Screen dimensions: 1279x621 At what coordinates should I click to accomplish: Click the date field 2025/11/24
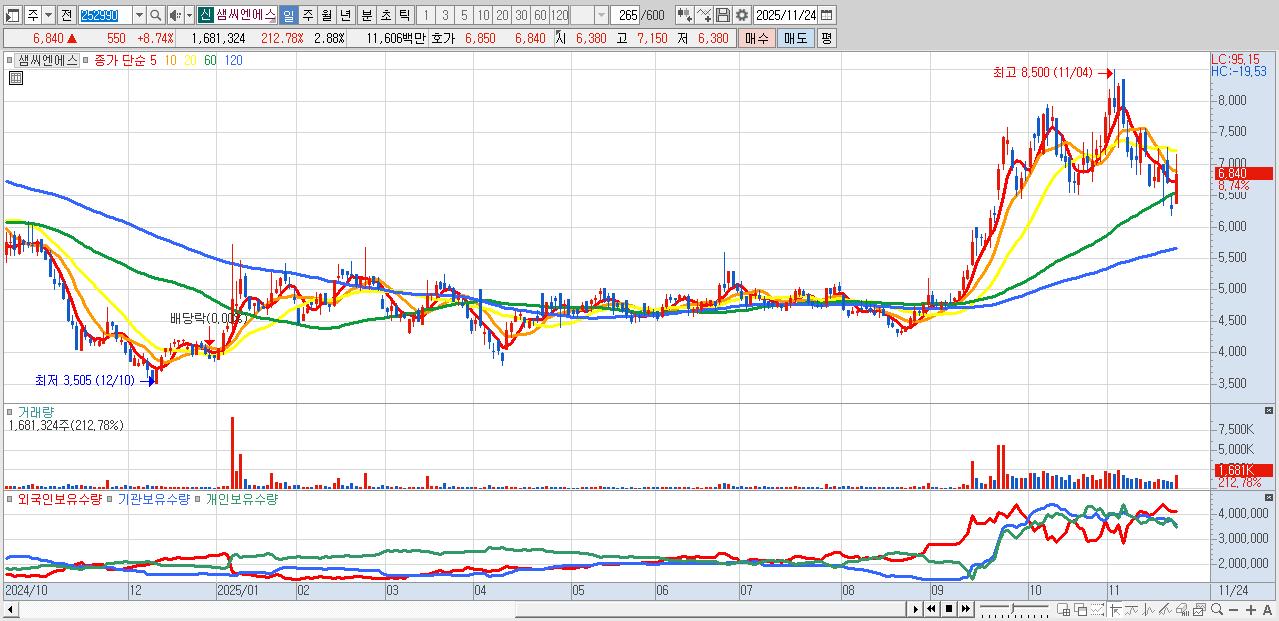pyautogui.click(x=785, y=15)
